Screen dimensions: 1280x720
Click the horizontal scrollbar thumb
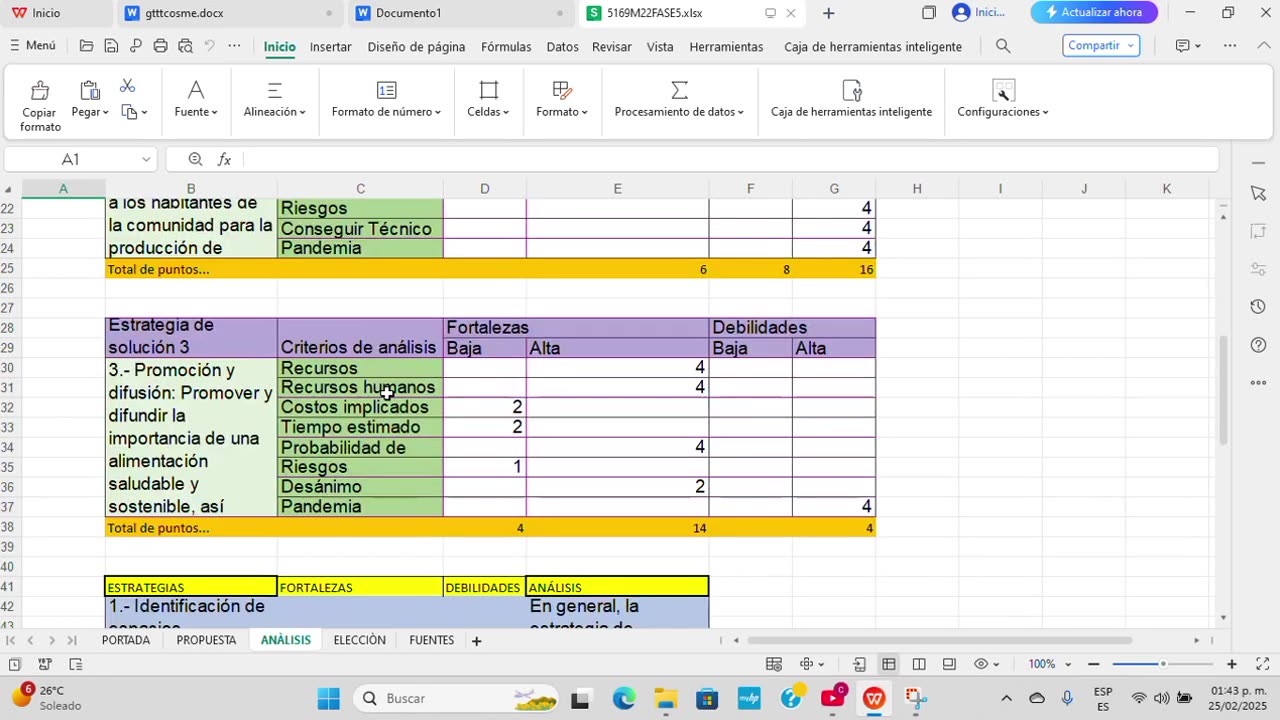939,640
